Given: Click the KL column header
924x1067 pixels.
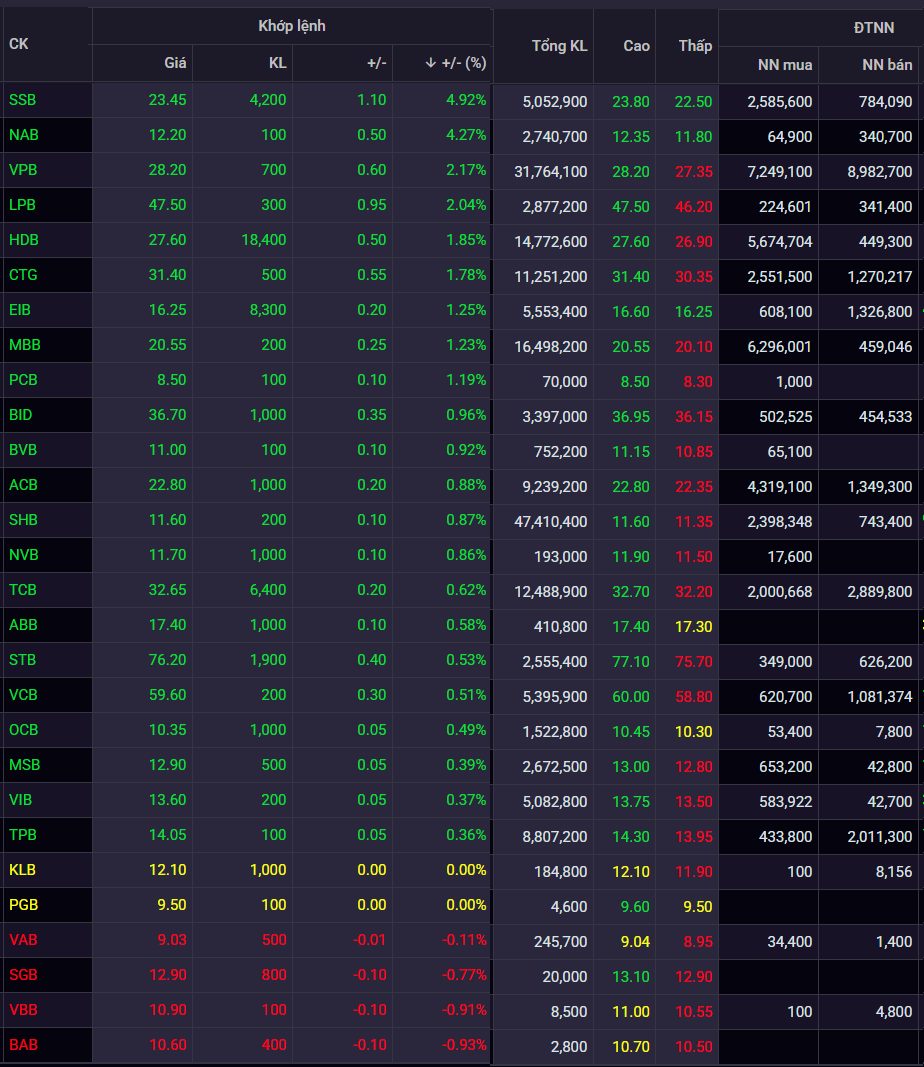Looking at the screenshot, I should pos(278,63).
